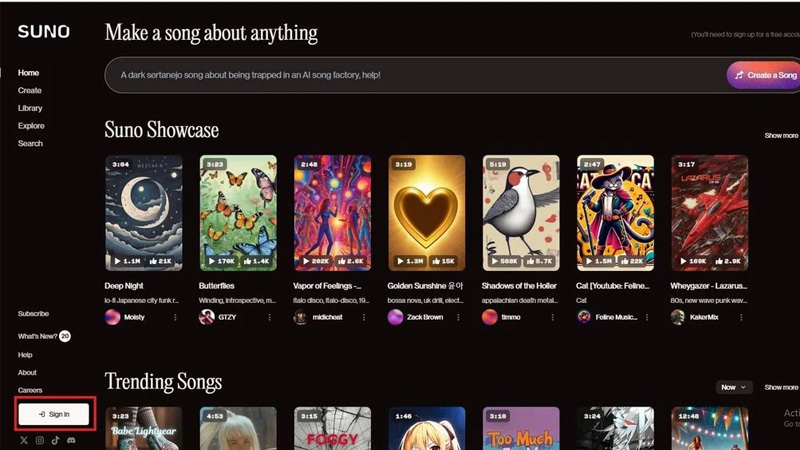
Task: Click the Deep Night song title
Action: click(124, 286)
